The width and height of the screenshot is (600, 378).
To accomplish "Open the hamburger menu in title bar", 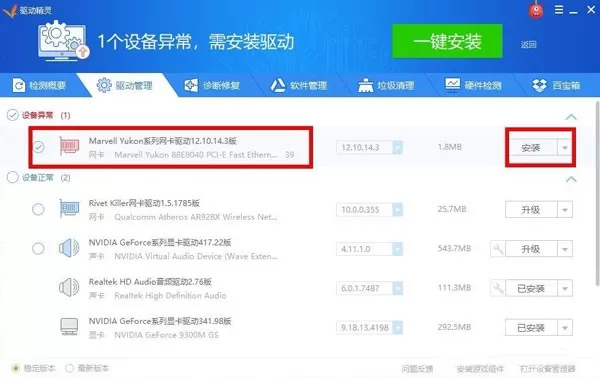I will pyautogui.click(x=559, y=10).
